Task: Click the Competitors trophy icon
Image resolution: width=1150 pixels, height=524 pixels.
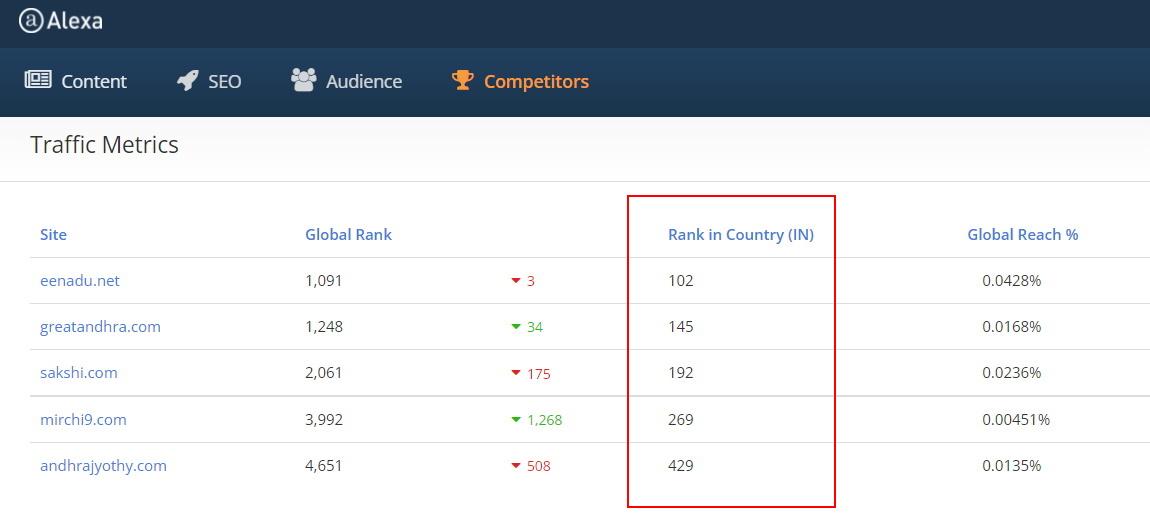Action: (463, 80)
